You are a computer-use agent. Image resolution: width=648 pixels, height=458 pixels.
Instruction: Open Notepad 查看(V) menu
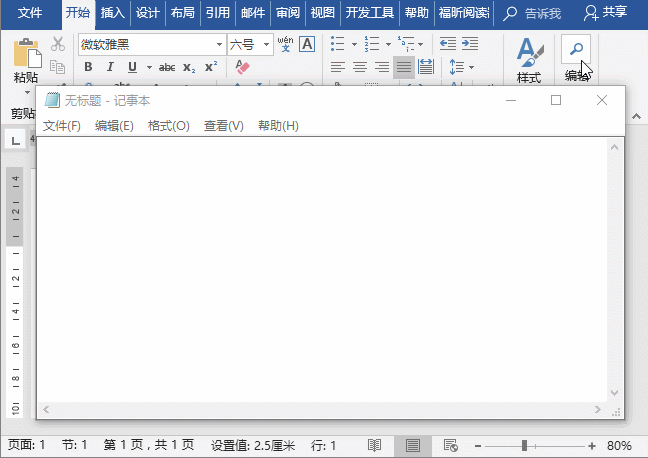(224, 126)
